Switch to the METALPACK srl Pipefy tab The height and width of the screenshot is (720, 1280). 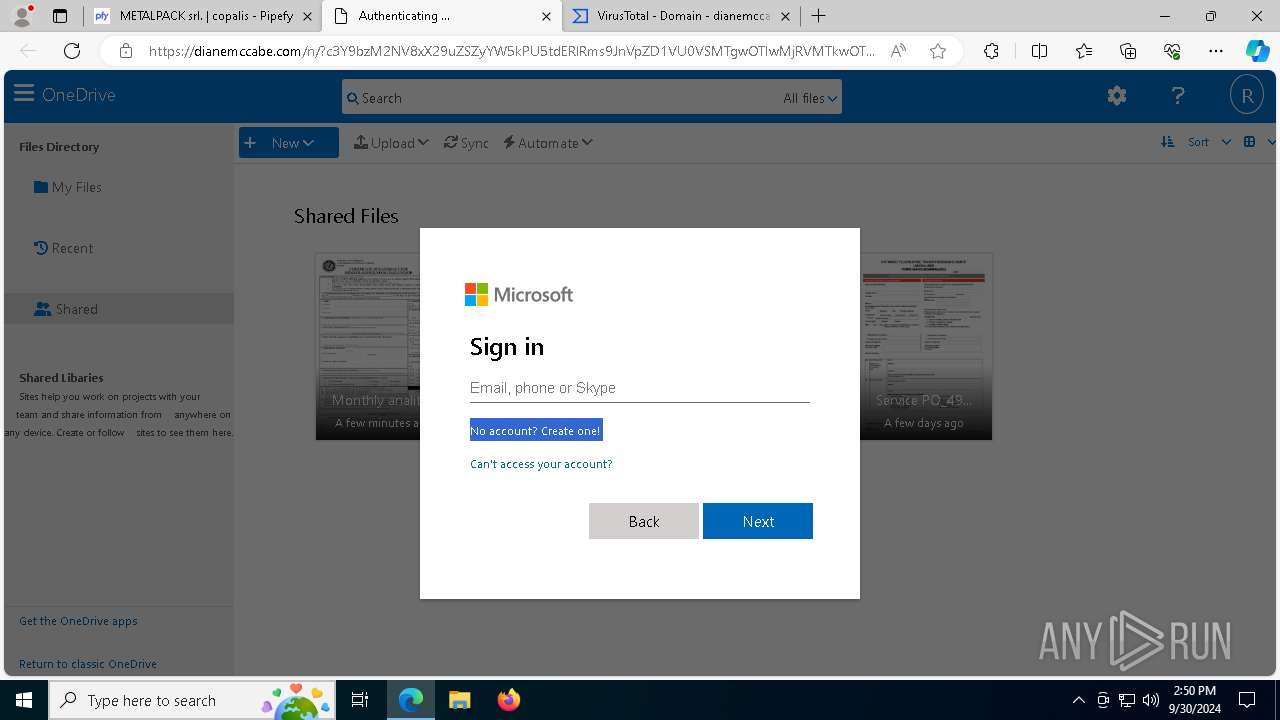[x=202, y=16]
